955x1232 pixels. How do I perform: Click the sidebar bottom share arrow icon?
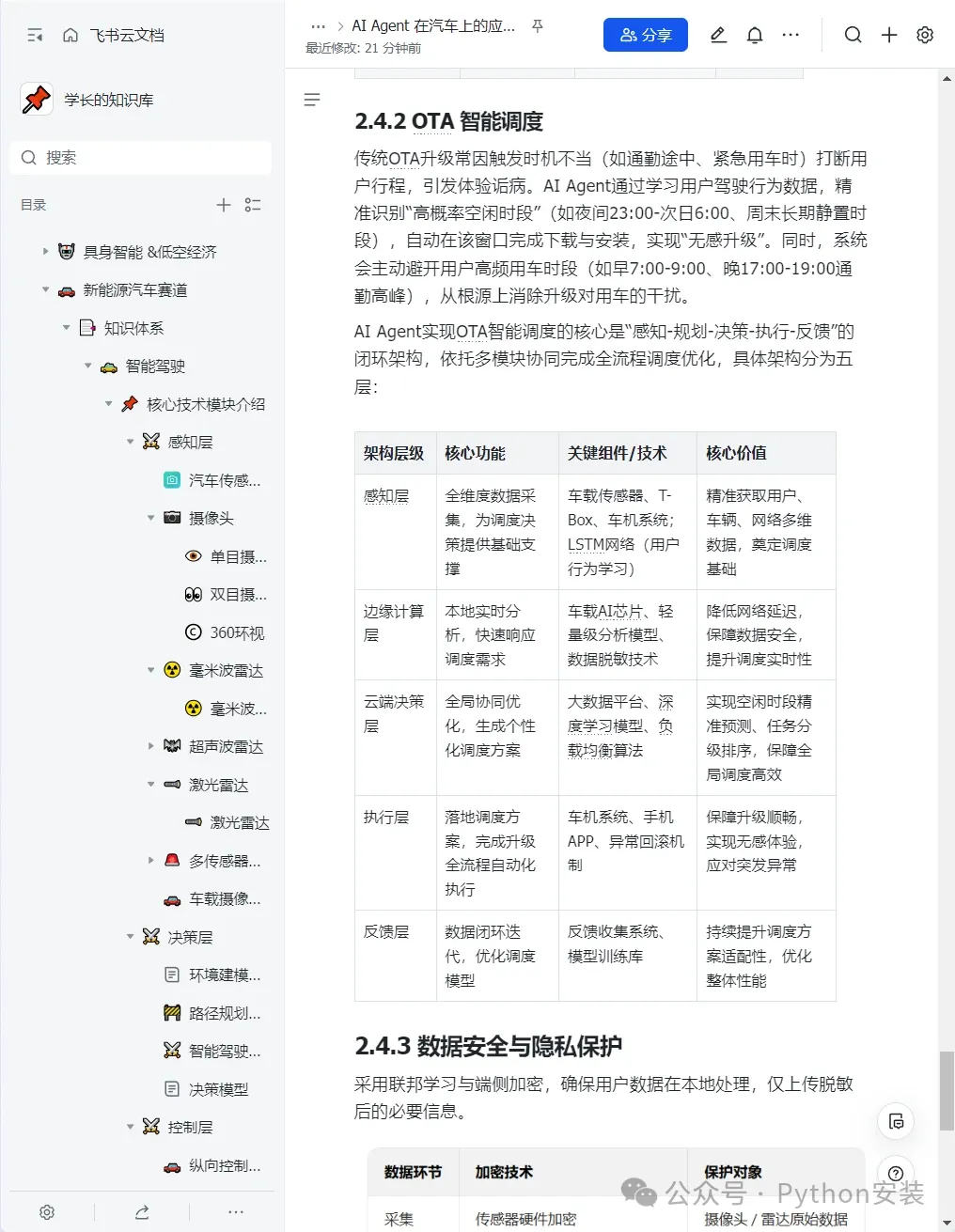142,1212
